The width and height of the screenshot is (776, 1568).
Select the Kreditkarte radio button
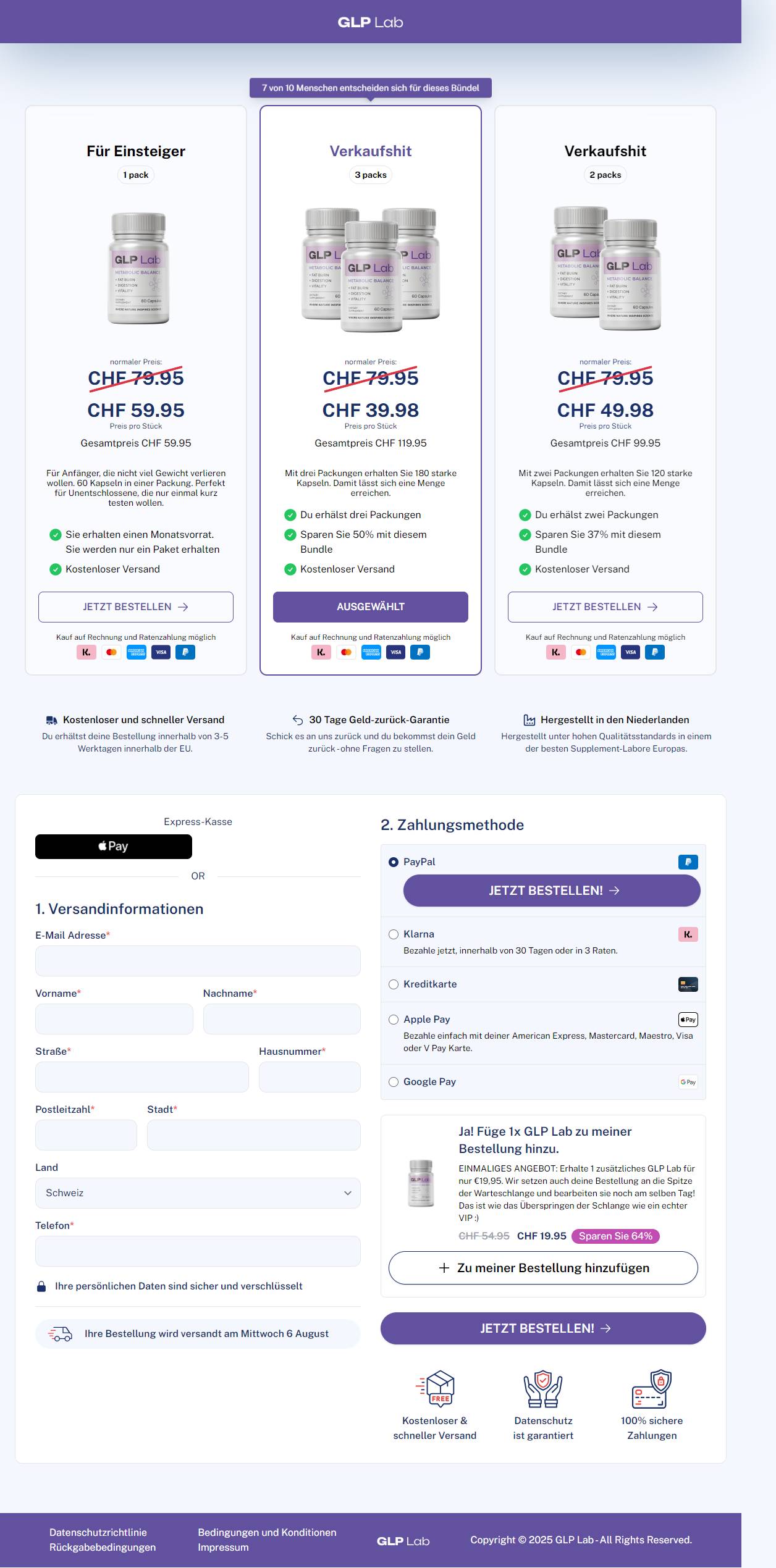pyautogui.click(x=394, y=984)
